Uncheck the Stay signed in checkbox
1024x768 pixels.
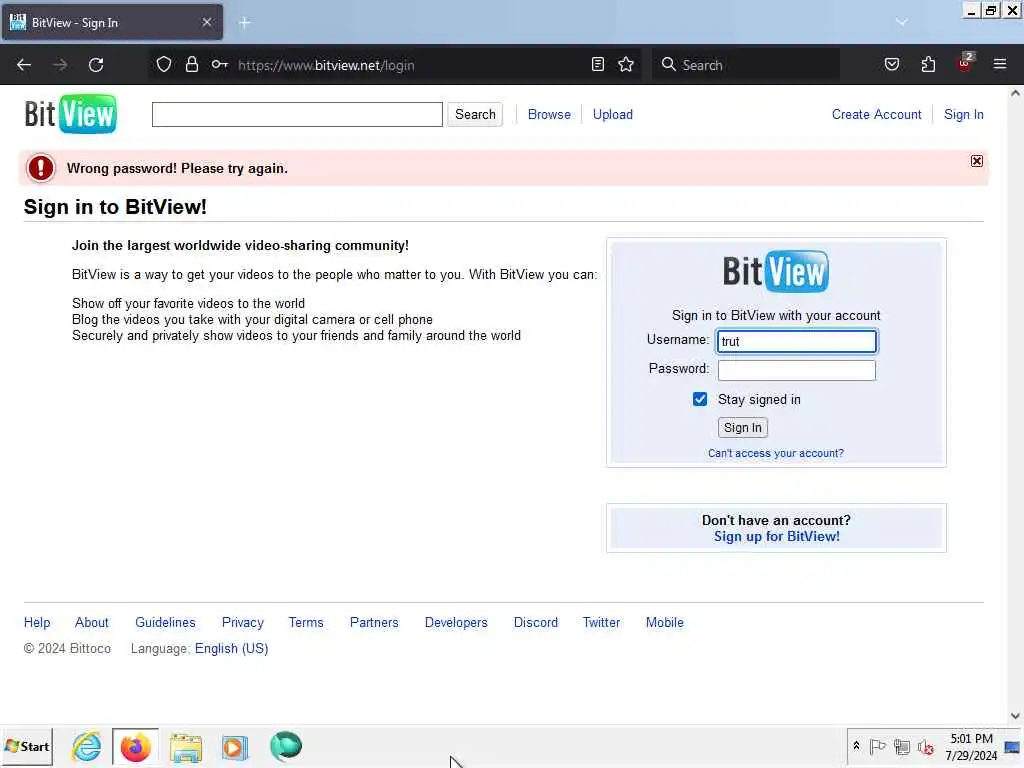[x=699, y=399]
